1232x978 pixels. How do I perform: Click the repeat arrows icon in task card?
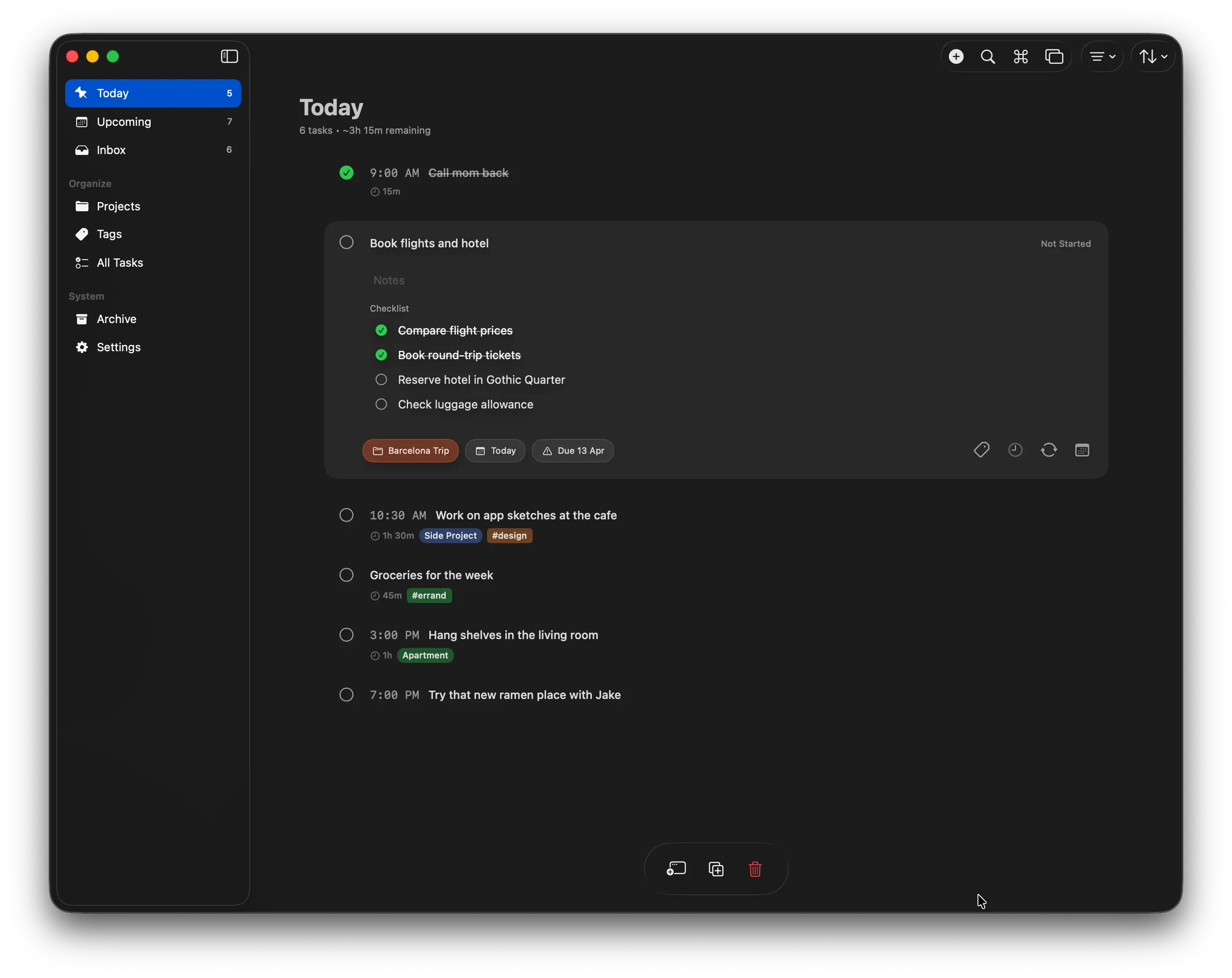click(1048, 450)
